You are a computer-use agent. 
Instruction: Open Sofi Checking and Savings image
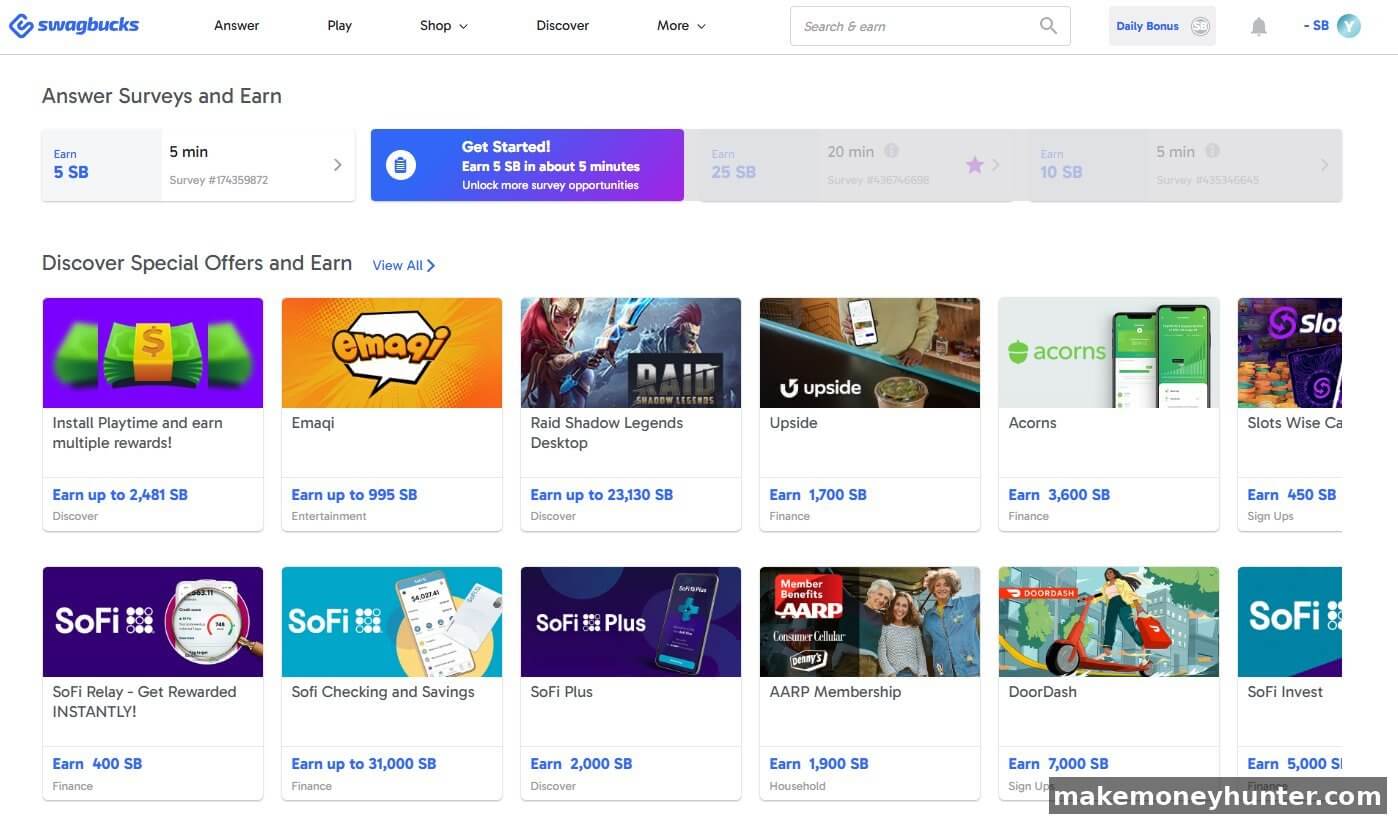[392, 622]
